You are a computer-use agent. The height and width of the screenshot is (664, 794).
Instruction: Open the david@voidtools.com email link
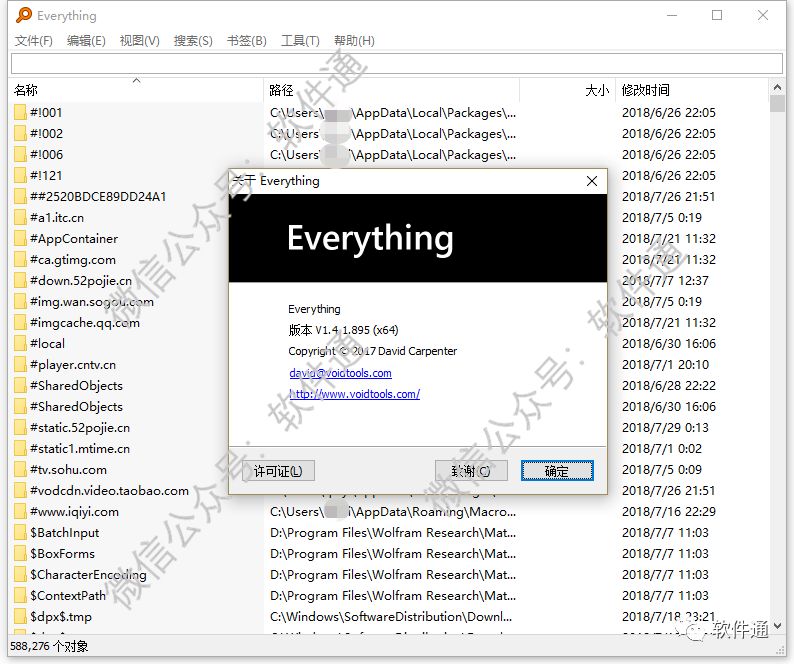(x=340, y=373)
